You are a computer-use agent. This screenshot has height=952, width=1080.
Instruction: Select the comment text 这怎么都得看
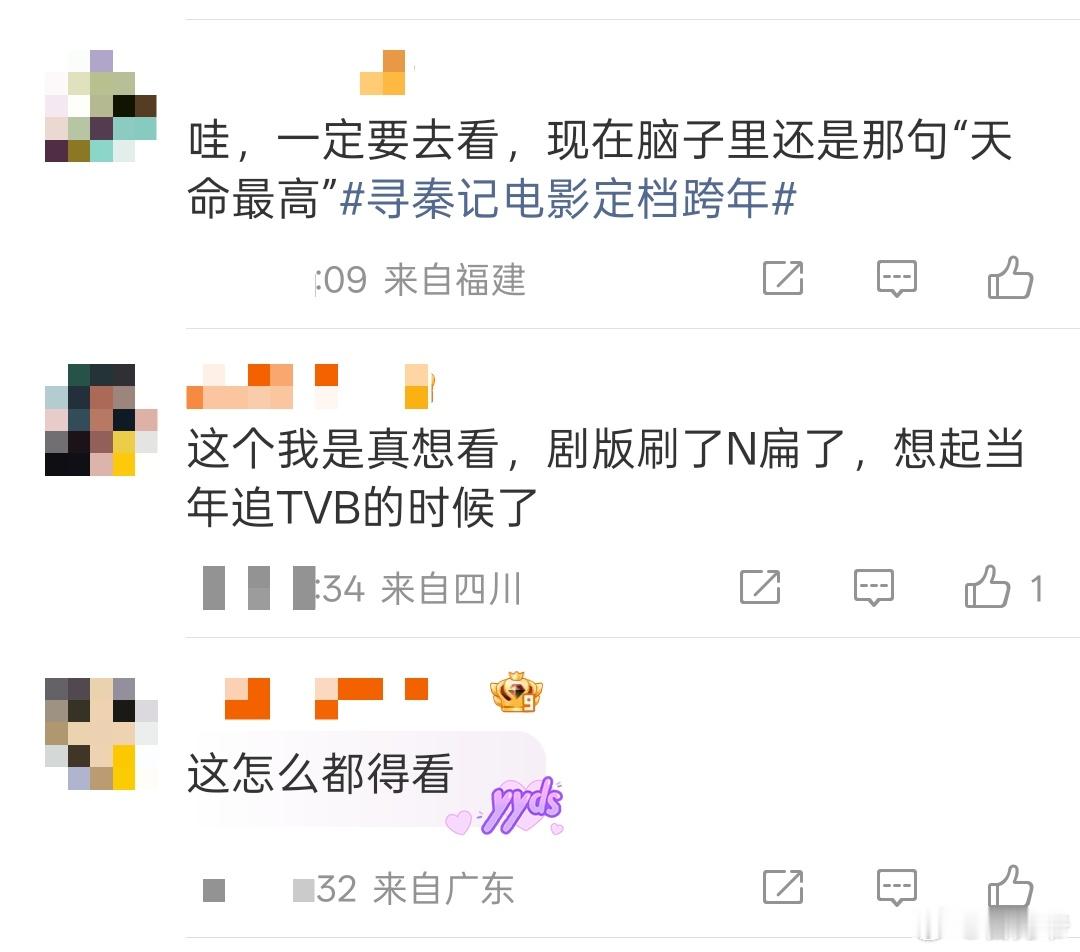click(x=320, y=773)
